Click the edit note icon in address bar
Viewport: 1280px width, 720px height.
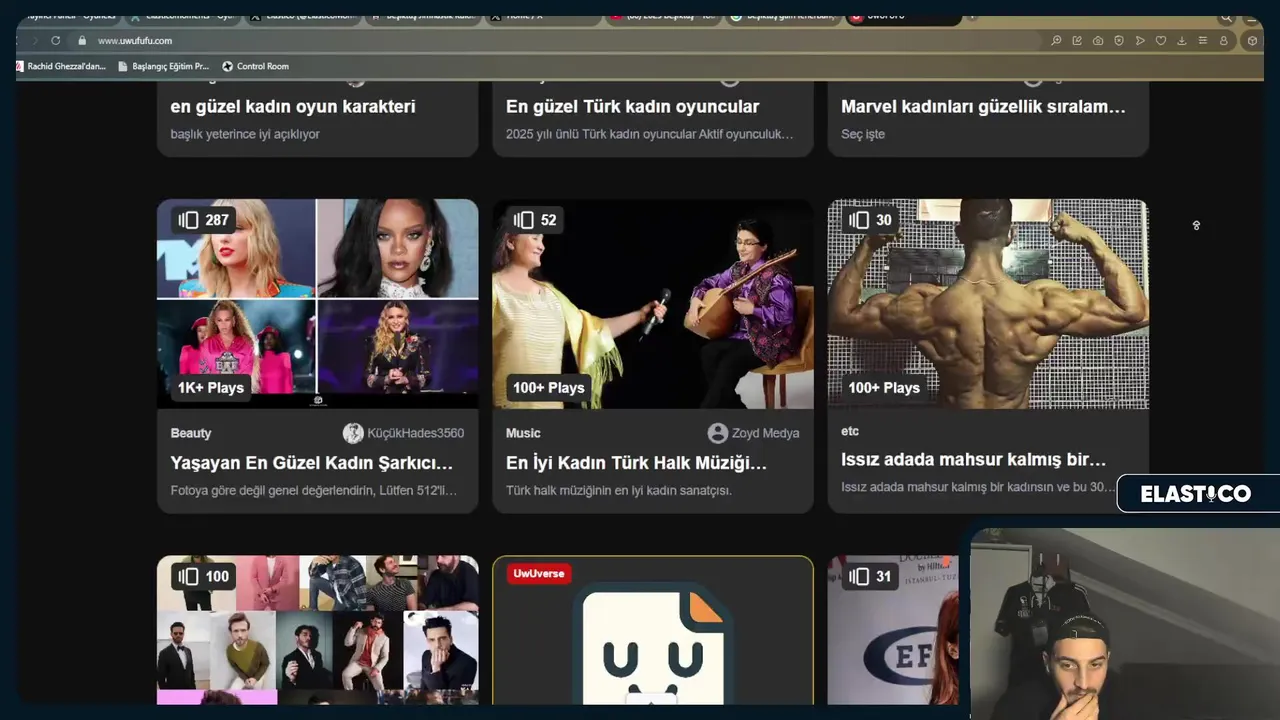click(1077, 41)
